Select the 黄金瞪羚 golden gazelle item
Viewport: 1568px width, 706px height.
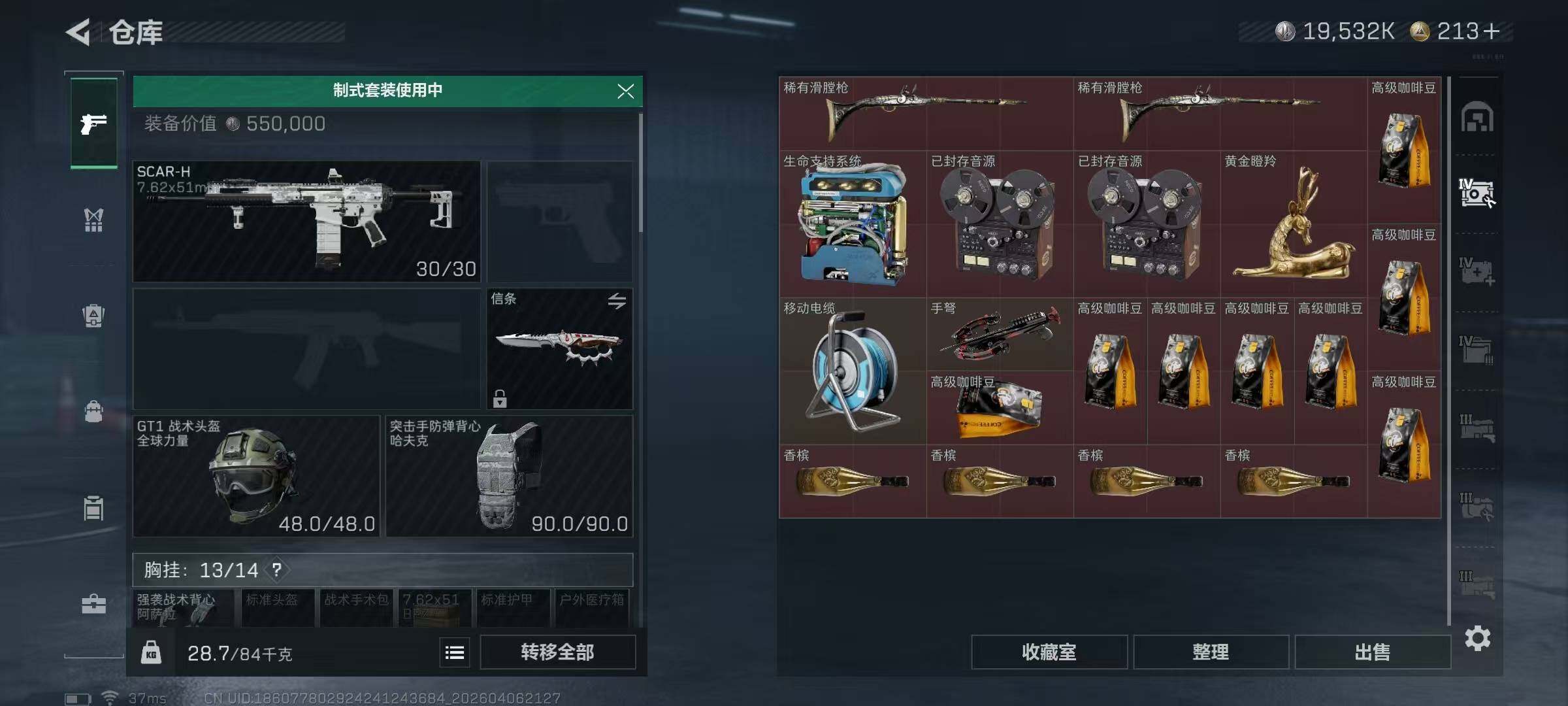click(1294, 224)
